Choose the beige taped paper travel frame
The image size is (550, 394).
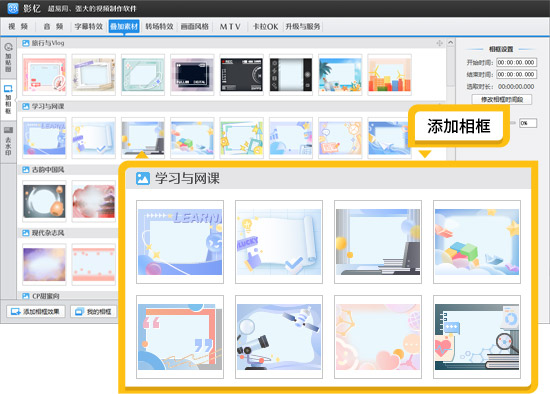(x=94, y=75)
